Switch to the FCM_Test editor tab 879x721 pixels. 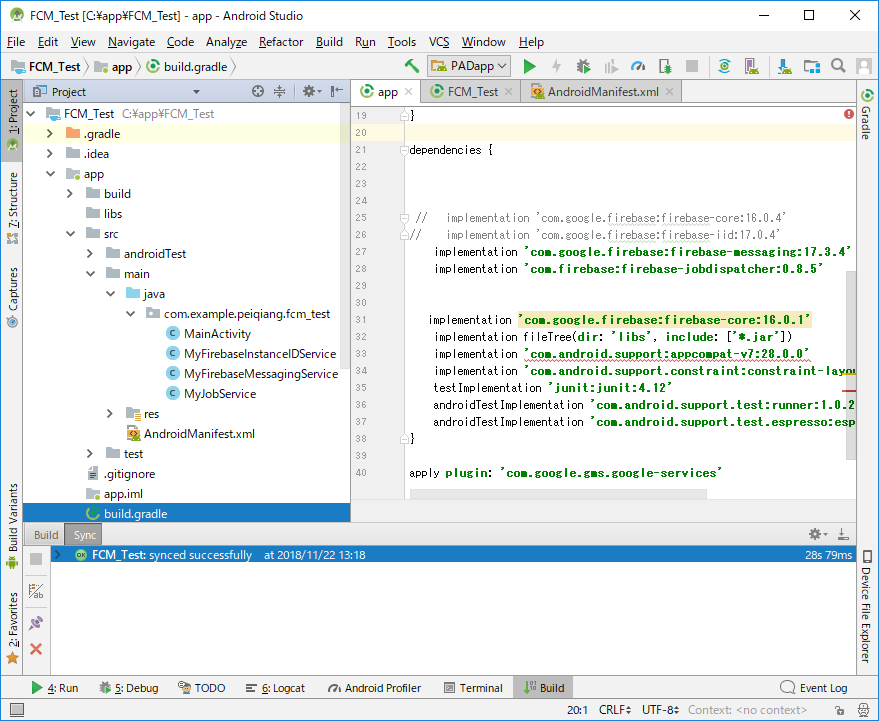pos(473,91)
